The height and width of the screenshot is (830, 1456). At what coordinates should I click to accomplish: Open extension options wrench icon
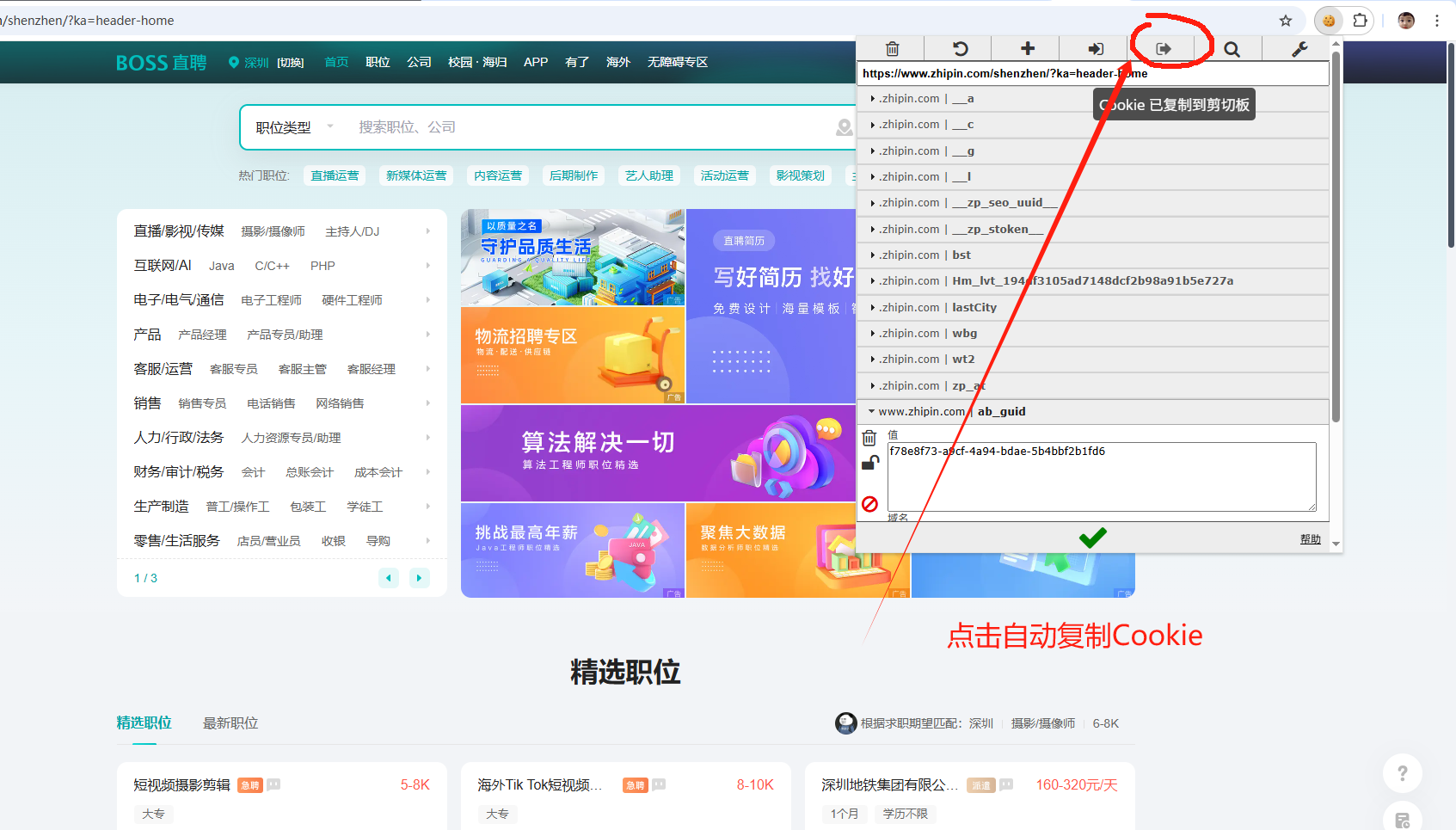click(x=1299, y=49)
